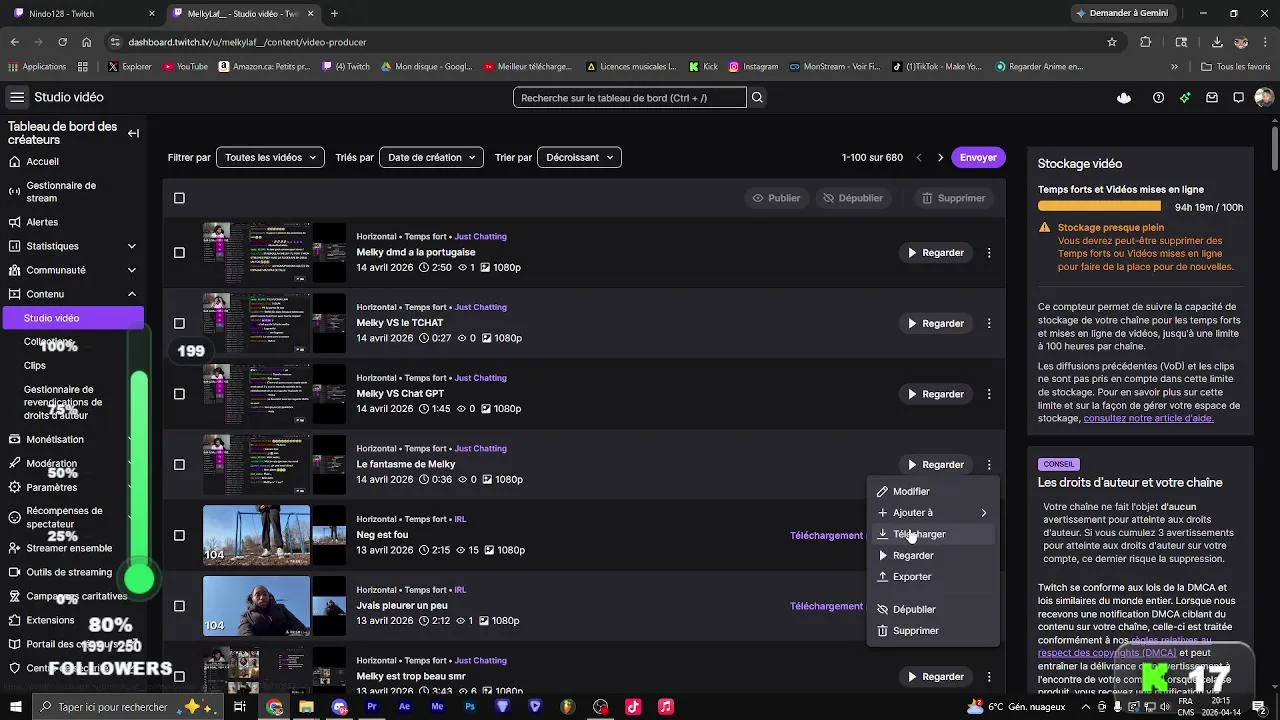This screenshot has width=1280, height=720.
Task: Open options menu for Melky est trop beau smr
Action: click(x=989, y=676)
